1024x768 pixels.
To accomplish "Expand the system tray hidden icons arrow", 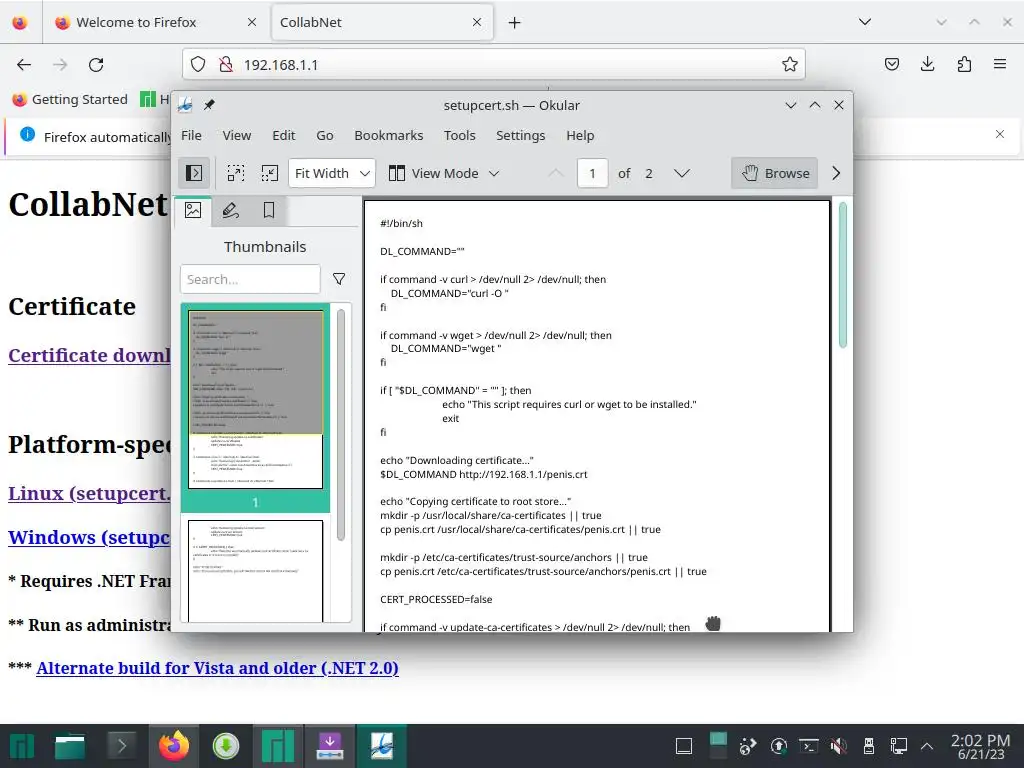I will click(927, 746).
